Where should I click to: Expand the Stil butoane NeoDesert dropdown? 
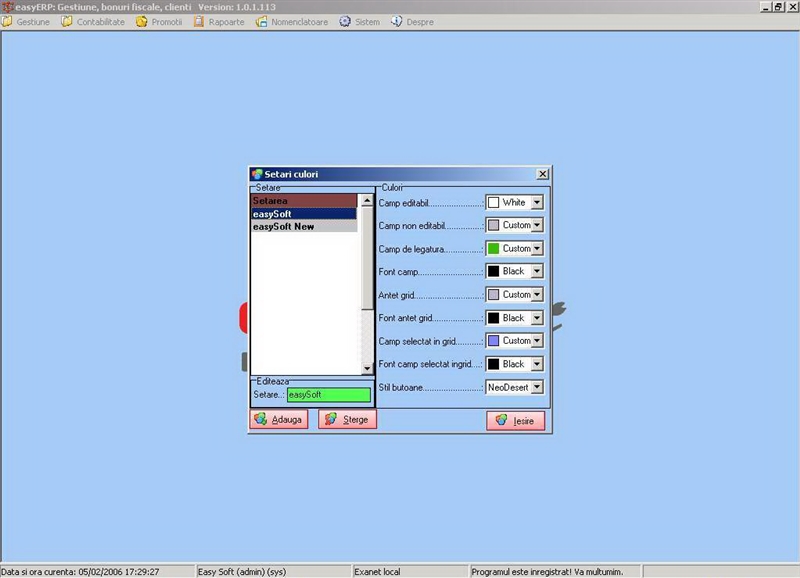pos(537,387)
